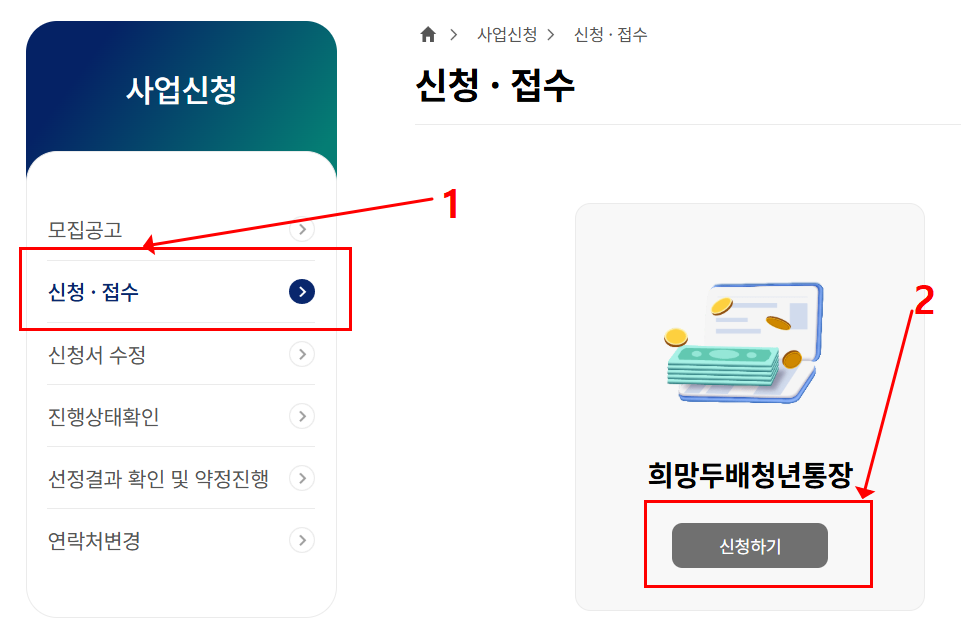Click the chevron beside 선정결과 확인 및 약정진행
The width and height of the screenshot is (961, 633).
303,478
